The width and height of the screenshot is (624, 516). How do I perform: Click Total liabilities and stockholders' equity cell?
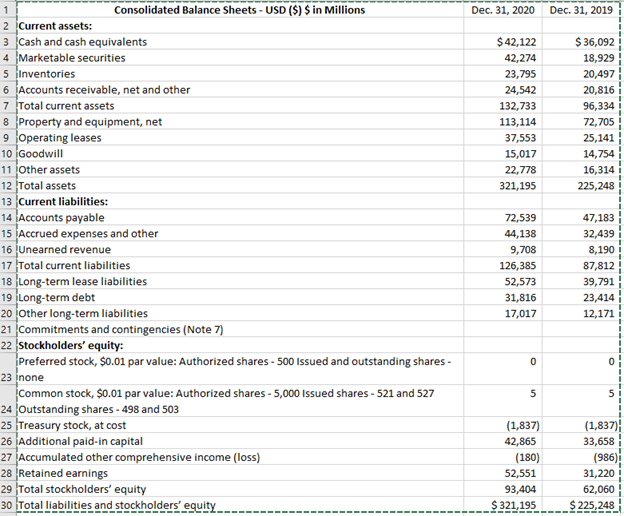240,505
